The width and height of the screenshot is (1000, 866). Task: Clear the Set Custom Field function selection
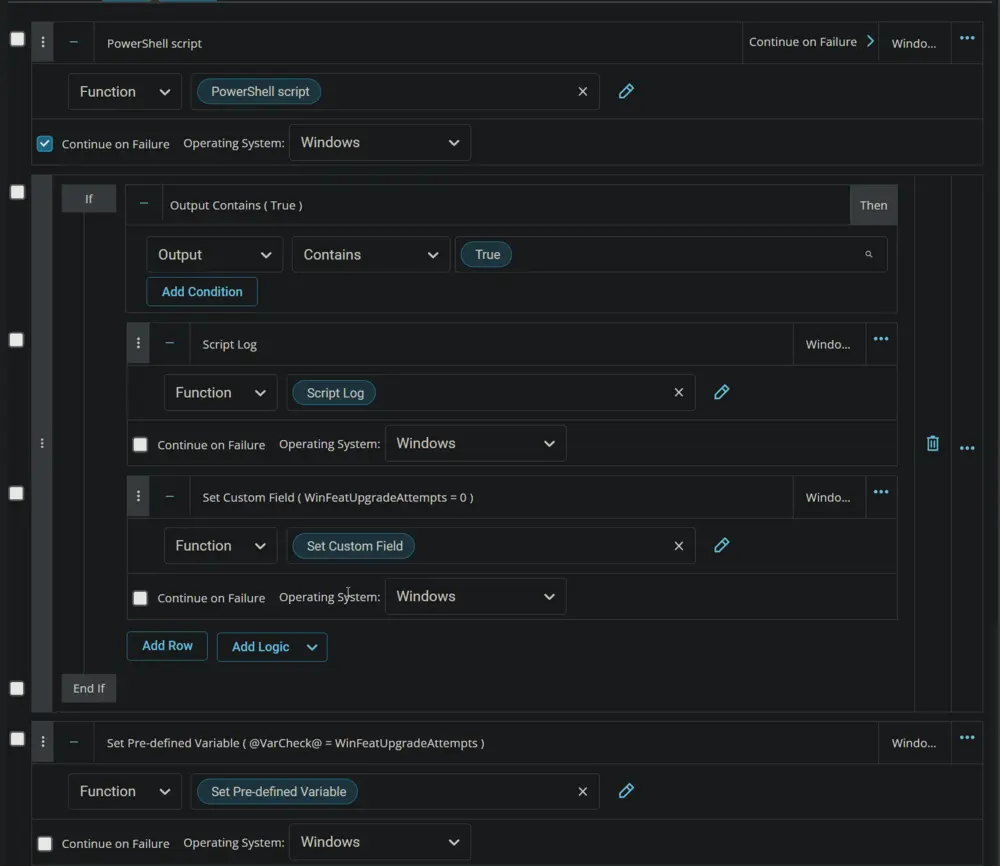pos(679,546)
